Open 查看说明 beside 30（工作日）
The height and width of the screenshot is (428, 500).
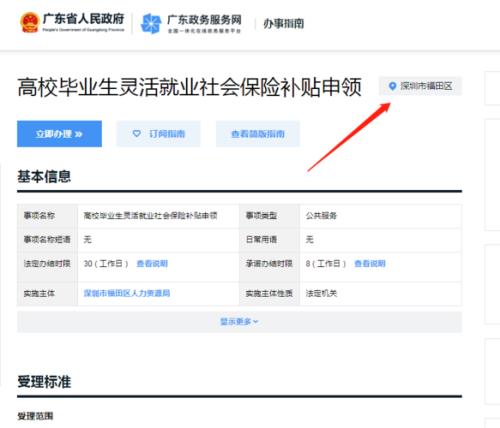[152, 264]
